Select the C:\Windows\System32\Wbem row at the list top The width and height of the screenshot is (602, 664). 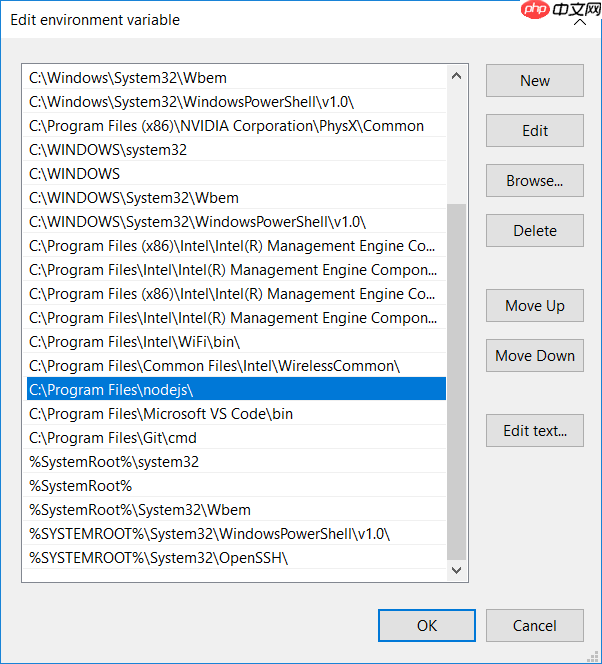pos(236,78)
